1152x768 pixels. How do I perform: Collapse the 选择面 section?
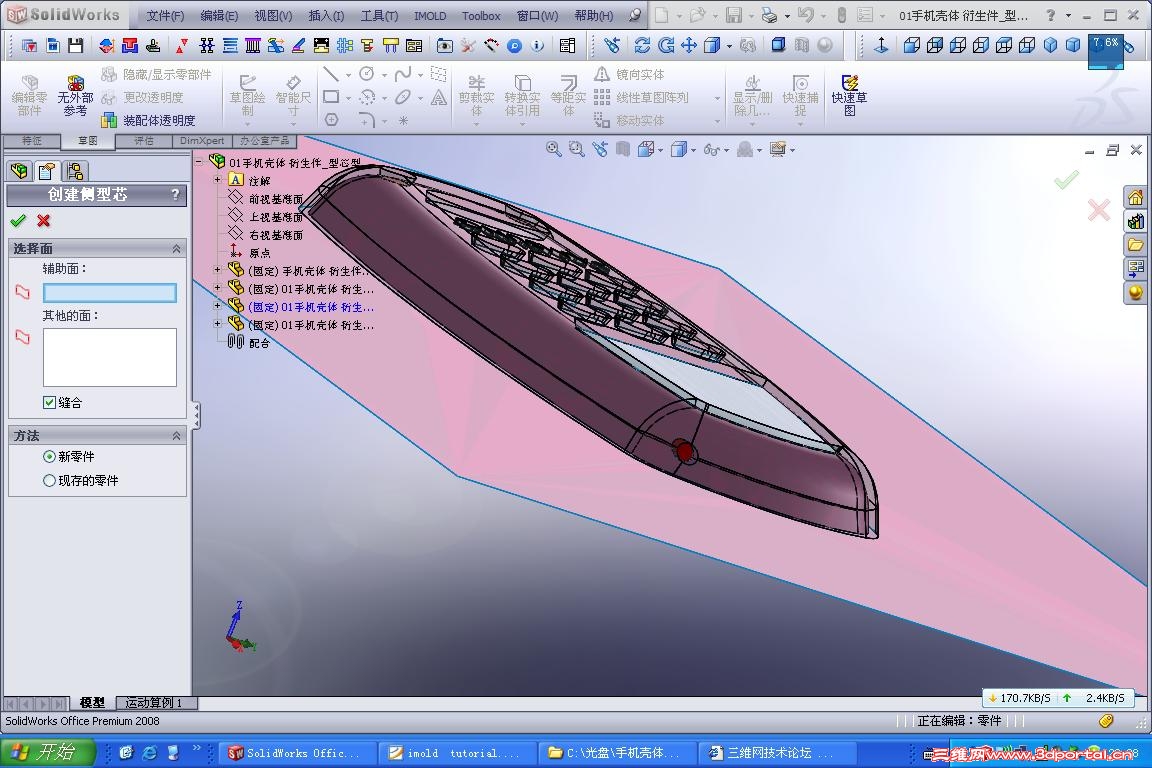(x=176, y=249)
